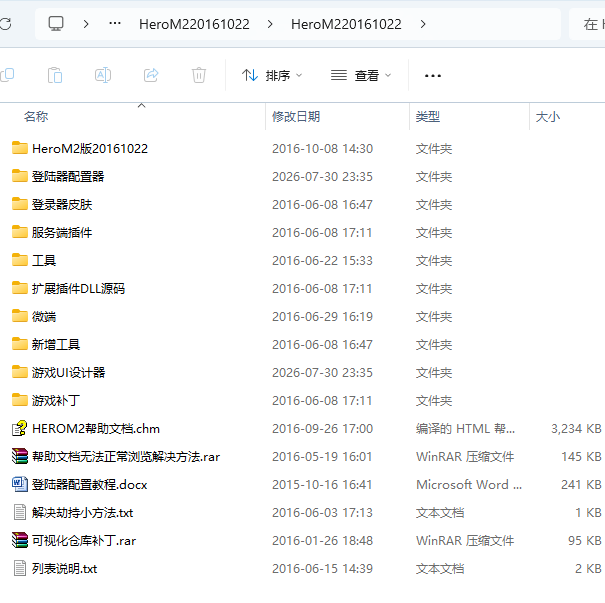Select the 游戏补丁 folder icon

tap(20, 400)
